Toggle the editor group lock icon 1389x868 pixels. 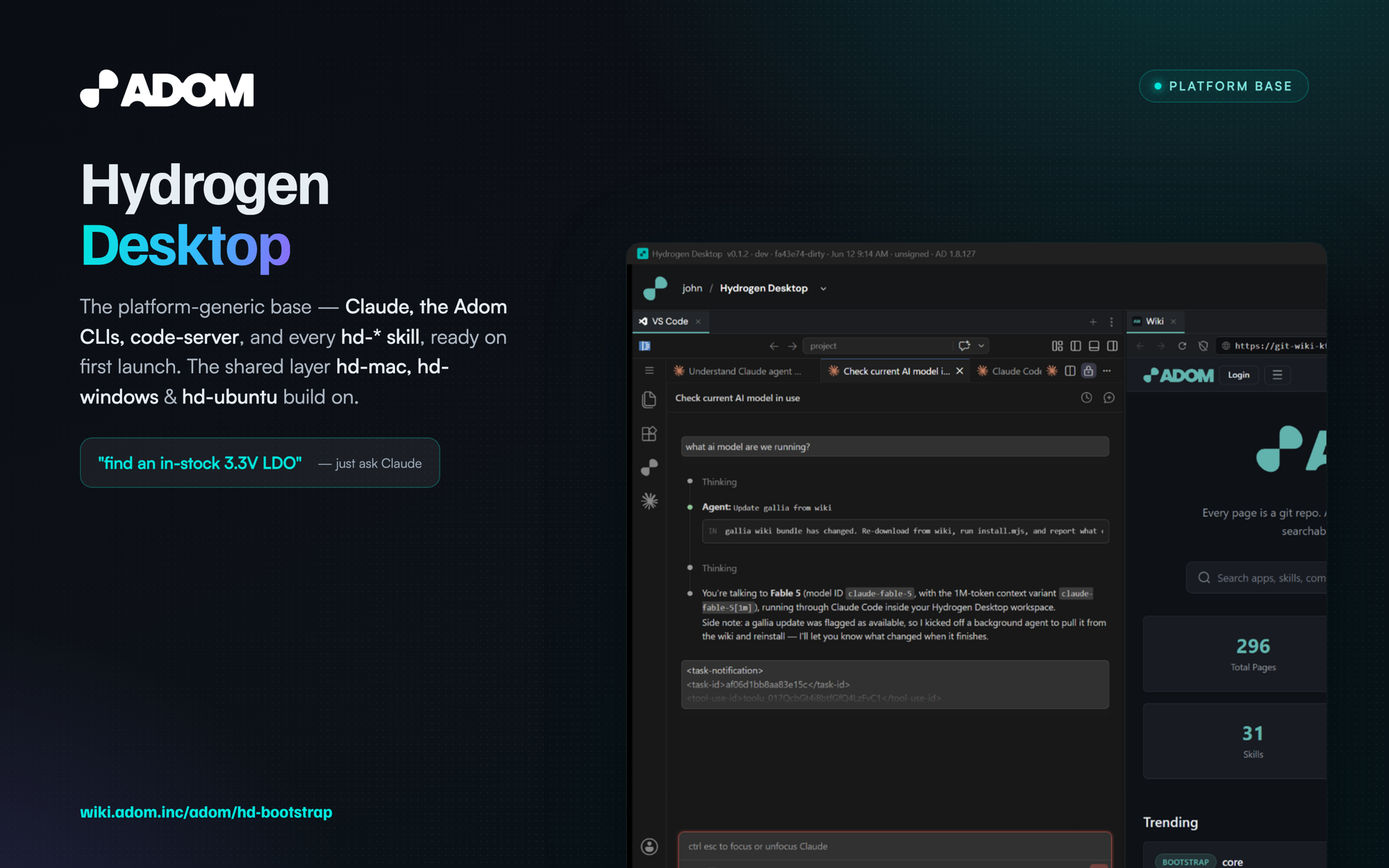[1088, 371]
